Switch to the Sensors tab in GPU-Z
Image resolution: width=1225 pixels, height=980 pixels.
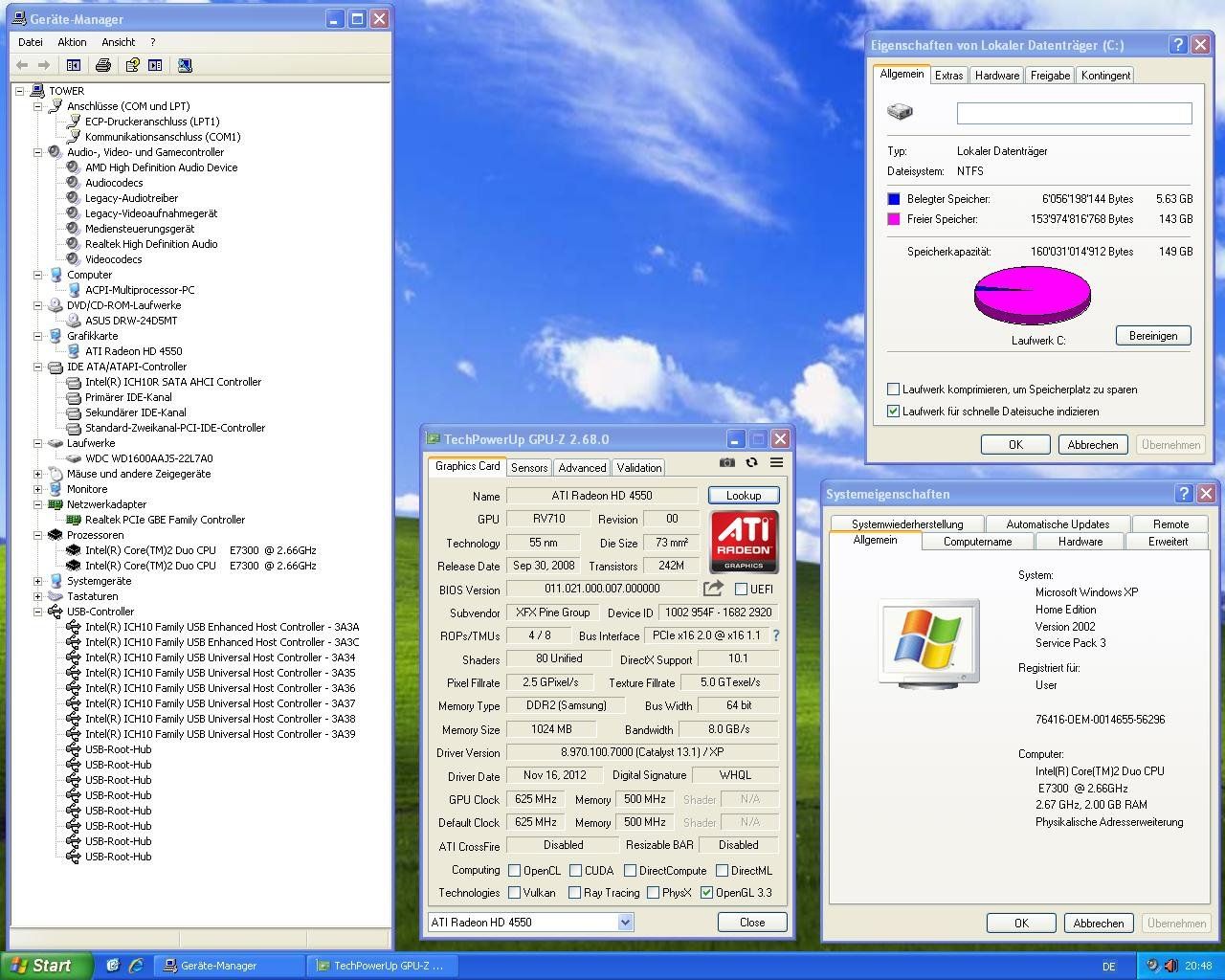[529, 468]
